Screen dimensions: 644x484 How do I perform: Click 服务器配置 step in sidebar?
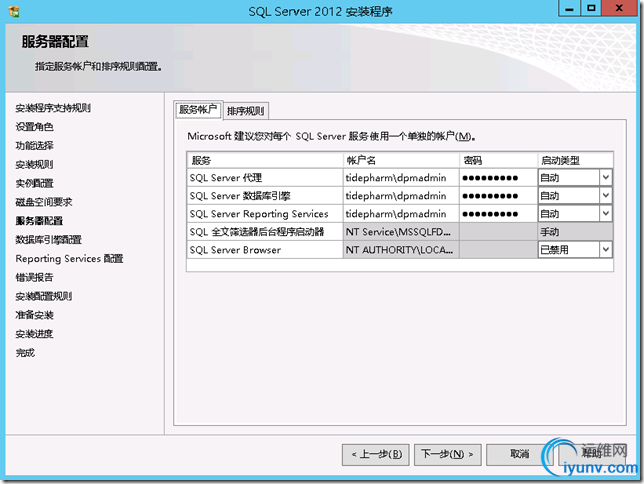click(39, 221)
